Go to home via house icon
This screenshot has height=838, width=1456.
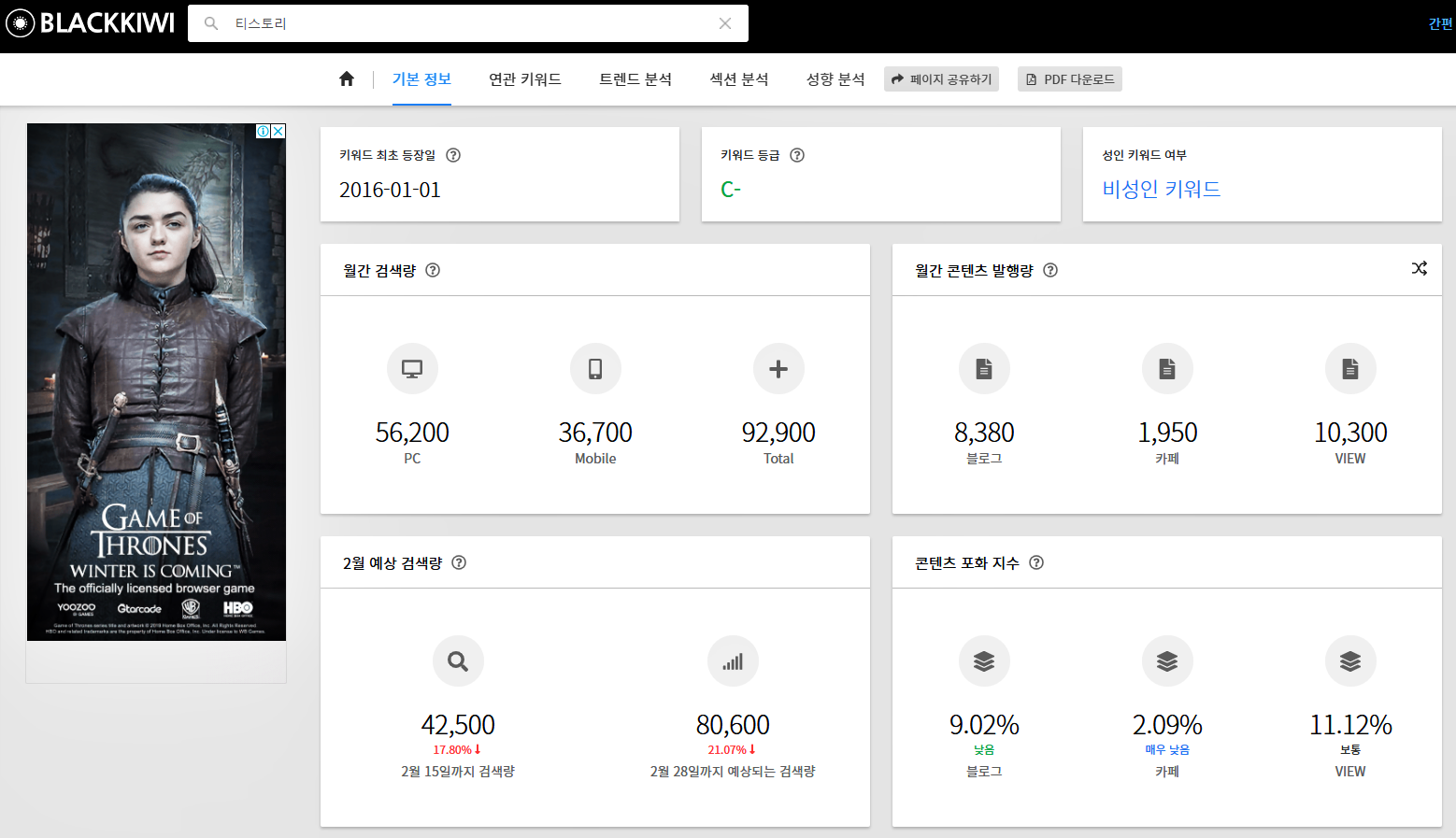click(347, 78)
